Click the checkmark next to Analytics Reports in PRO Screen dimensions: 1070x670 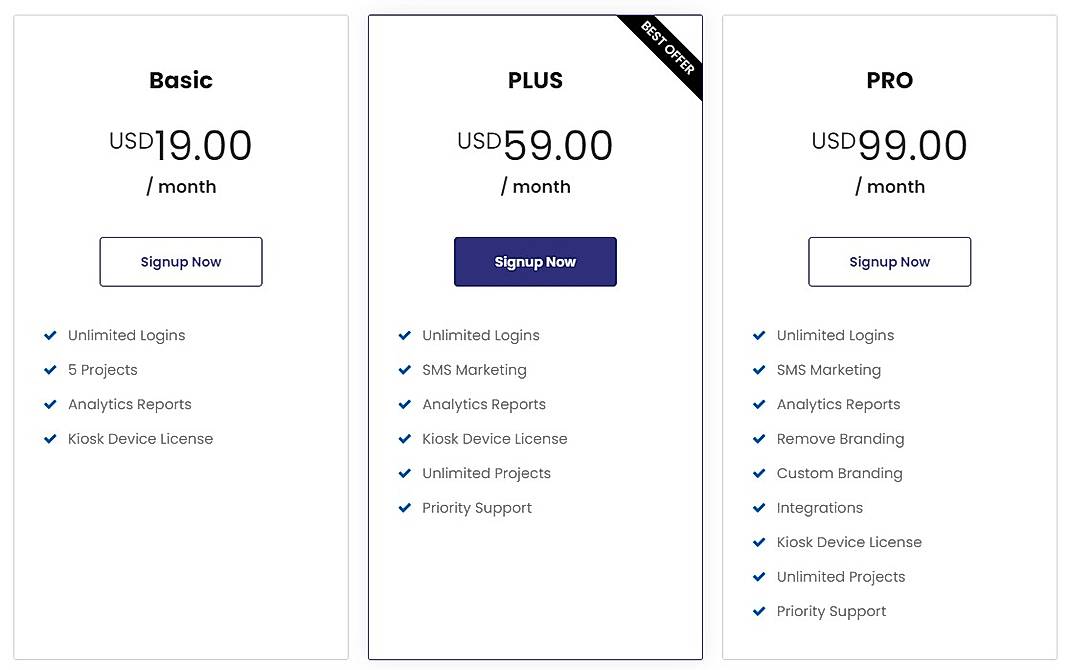point(759,404)
